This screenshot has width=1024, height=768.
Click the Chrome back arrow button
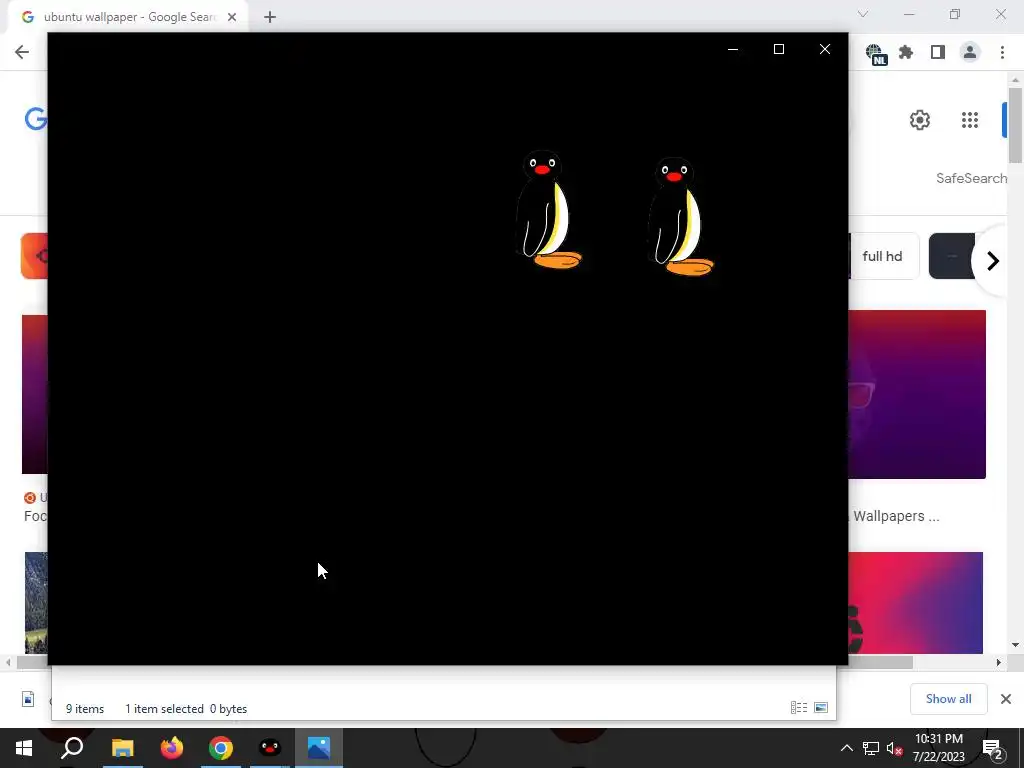click(22, 52)
